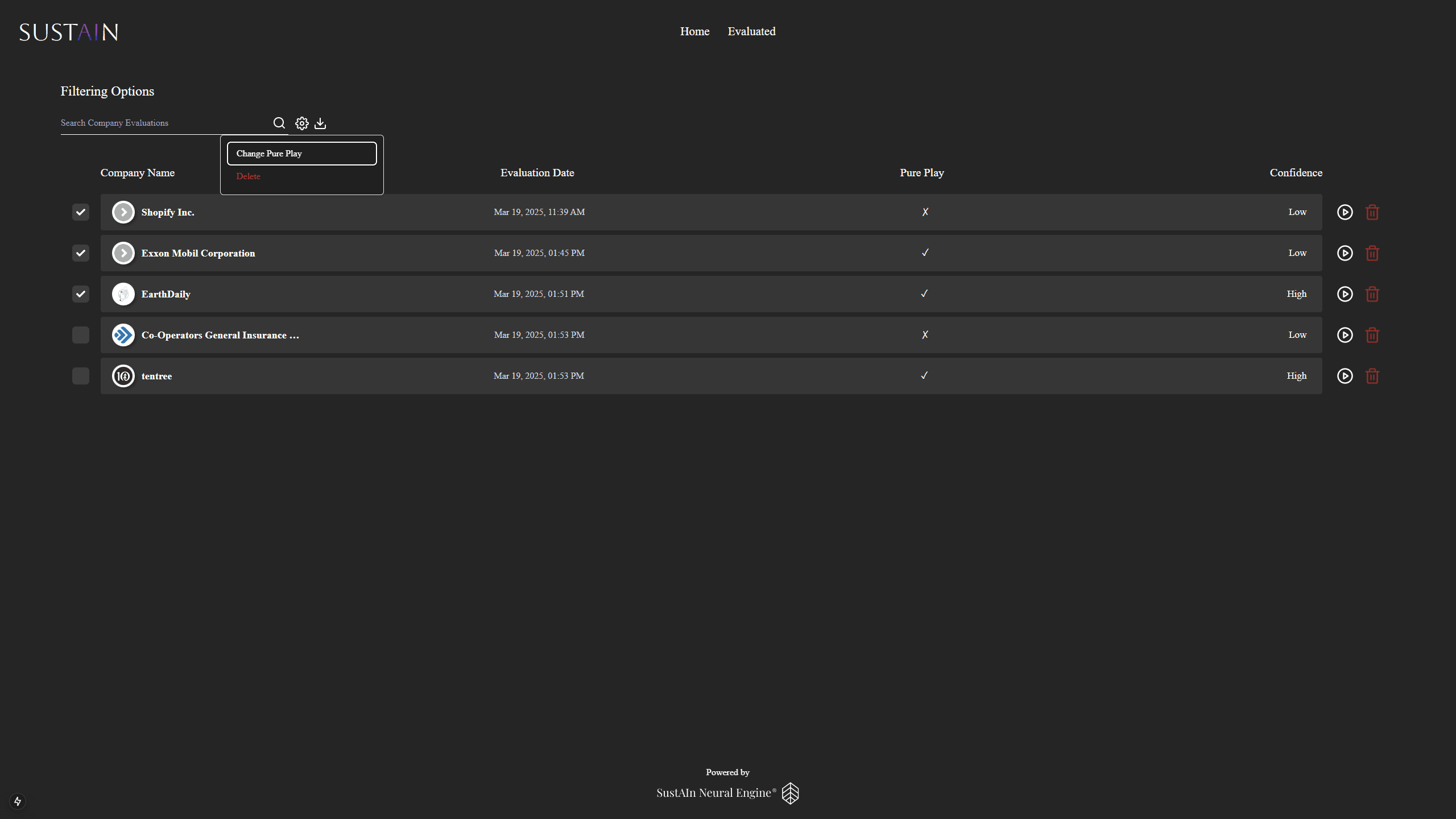Click the trash icon for tentree
This screenshot has height=819, width=1456.
coord(1372,376)
